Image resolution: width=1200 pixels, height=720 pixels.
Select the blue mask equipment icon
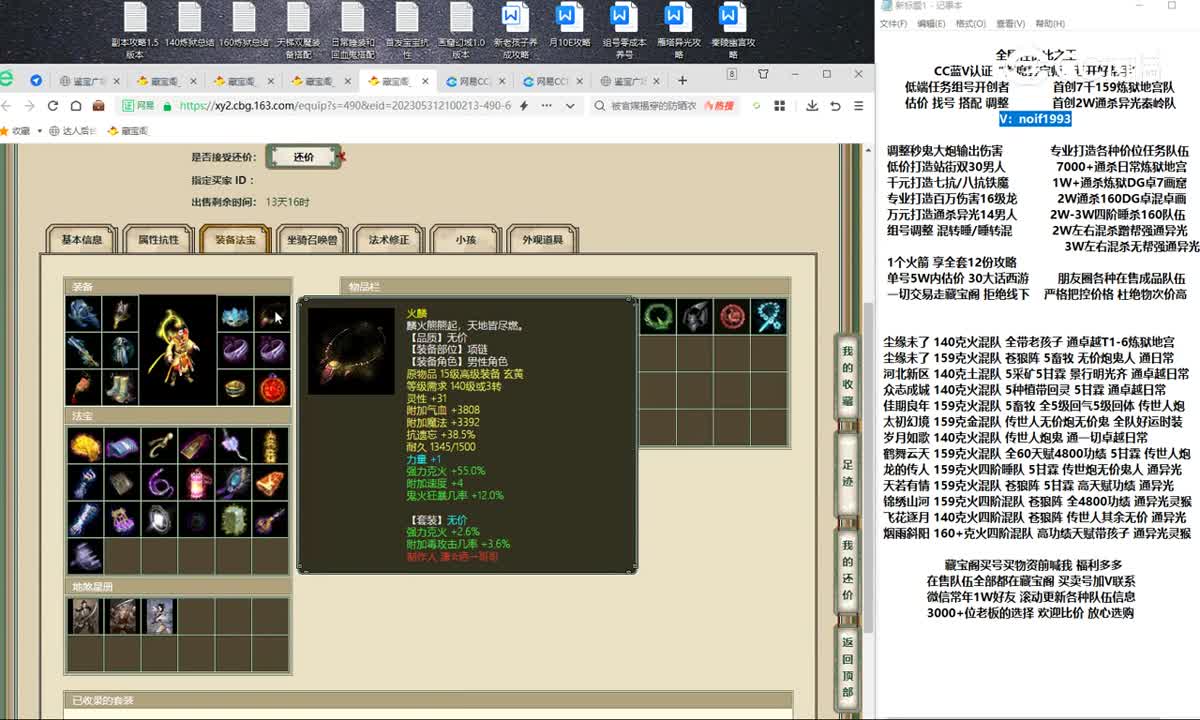[x=235, y=313]
